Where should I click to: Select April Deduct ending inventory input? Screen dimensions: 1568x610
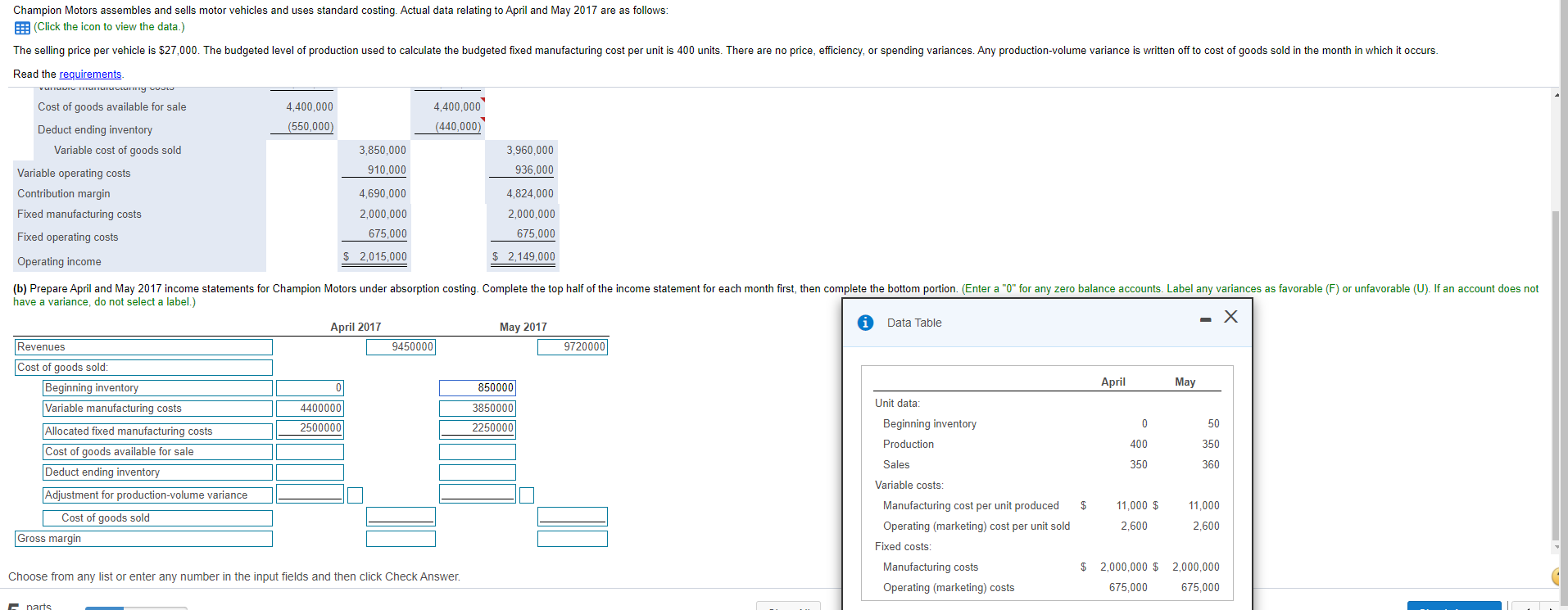[x=310, y=472]
